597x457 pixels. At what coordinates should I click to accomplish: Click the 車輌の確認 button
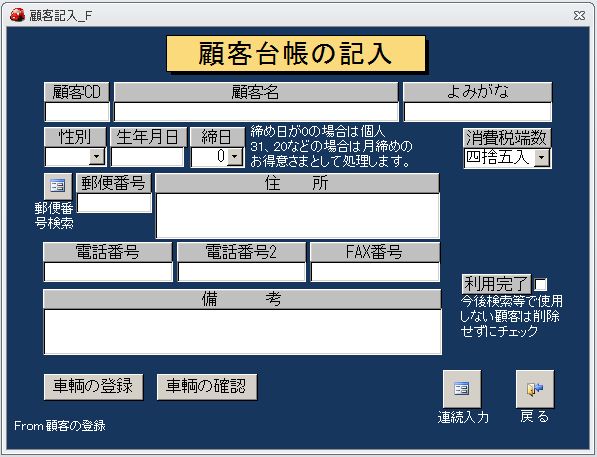pyautogui.click(x=207, y=387)
